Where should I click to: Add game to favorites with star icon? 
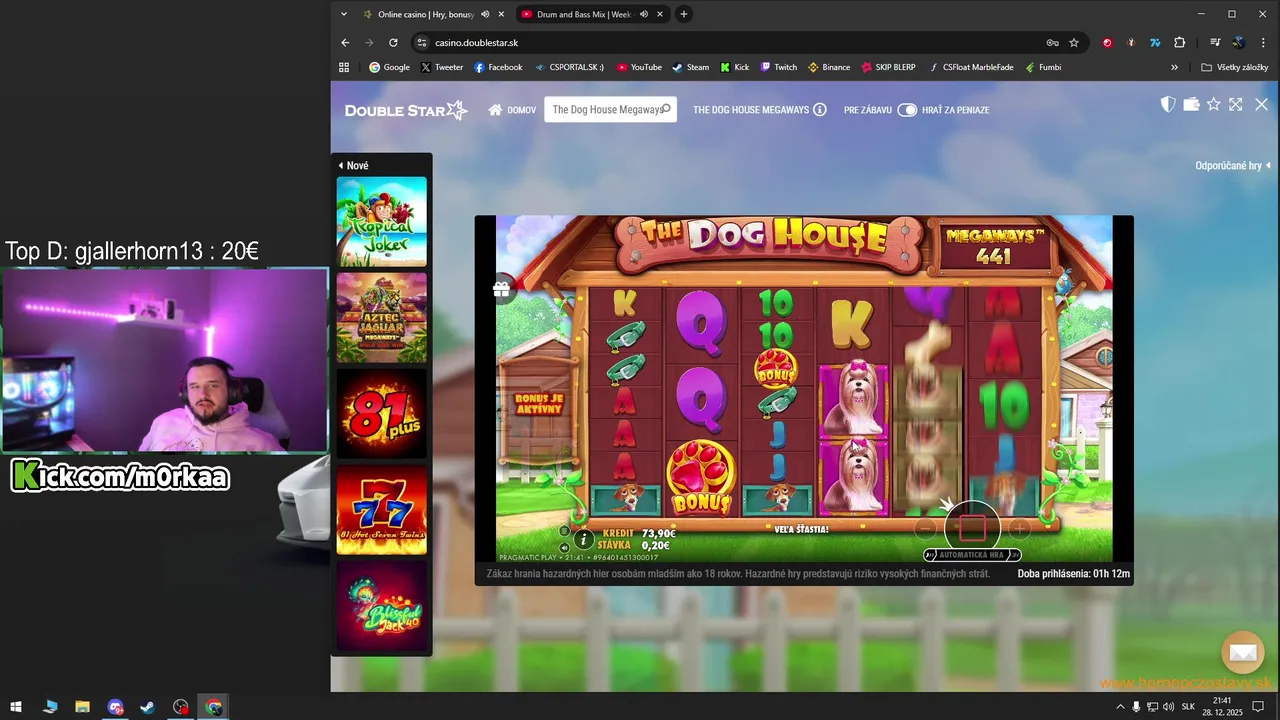click(1214, 104)
